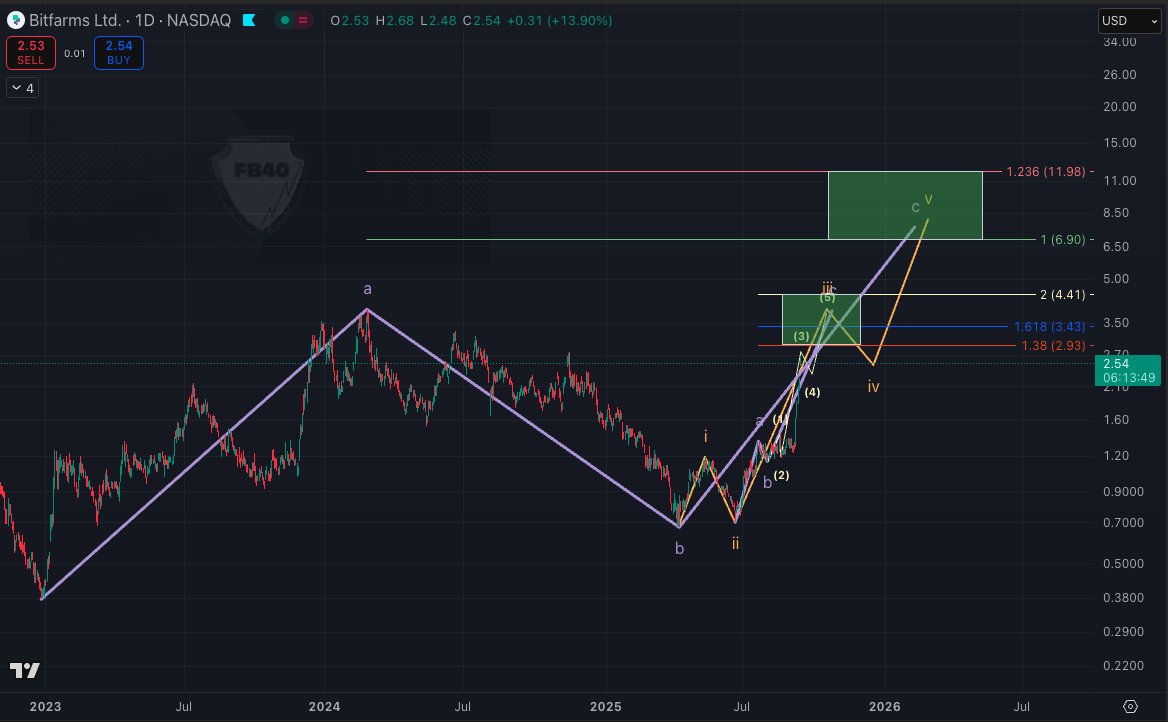Click the 0.3800 price axis label
This screenshot has height=722, width=1168.
point(1123,598)
